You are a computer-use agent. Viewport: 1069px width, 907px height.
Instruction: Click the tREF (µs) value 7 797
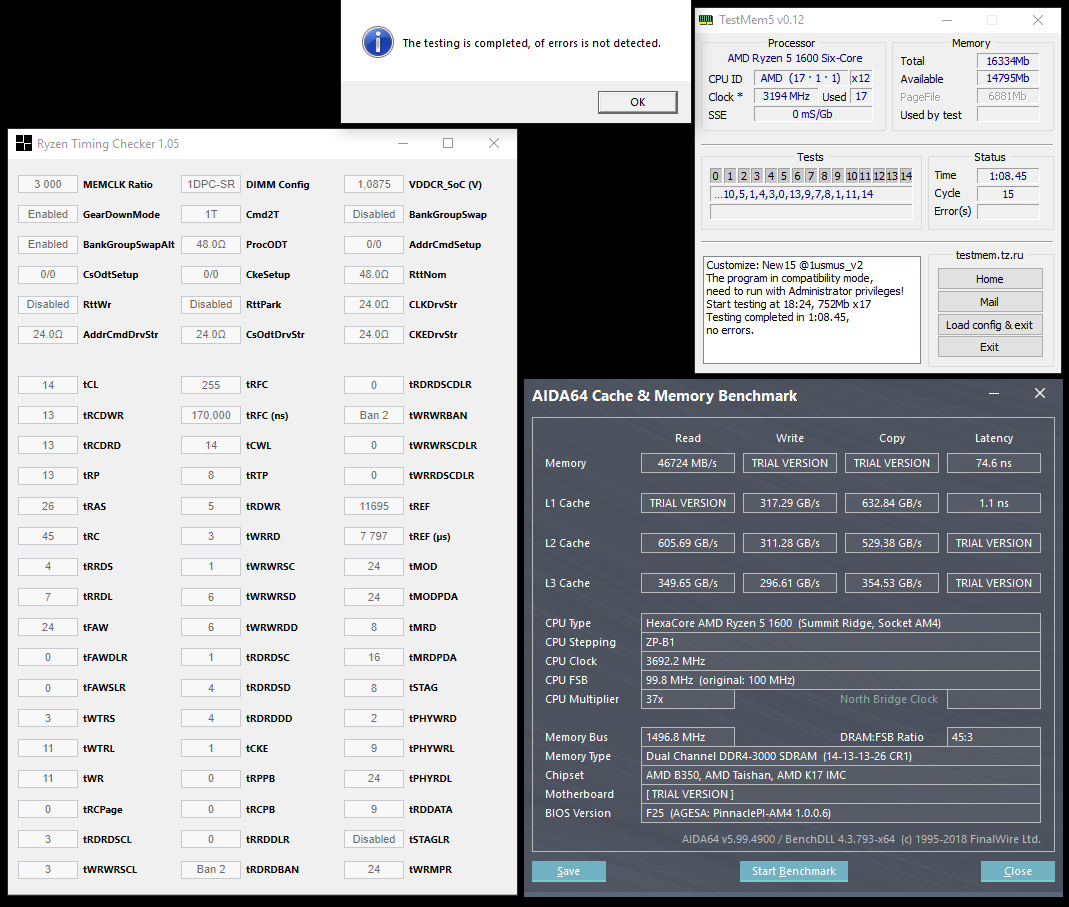tap(374, 536)
